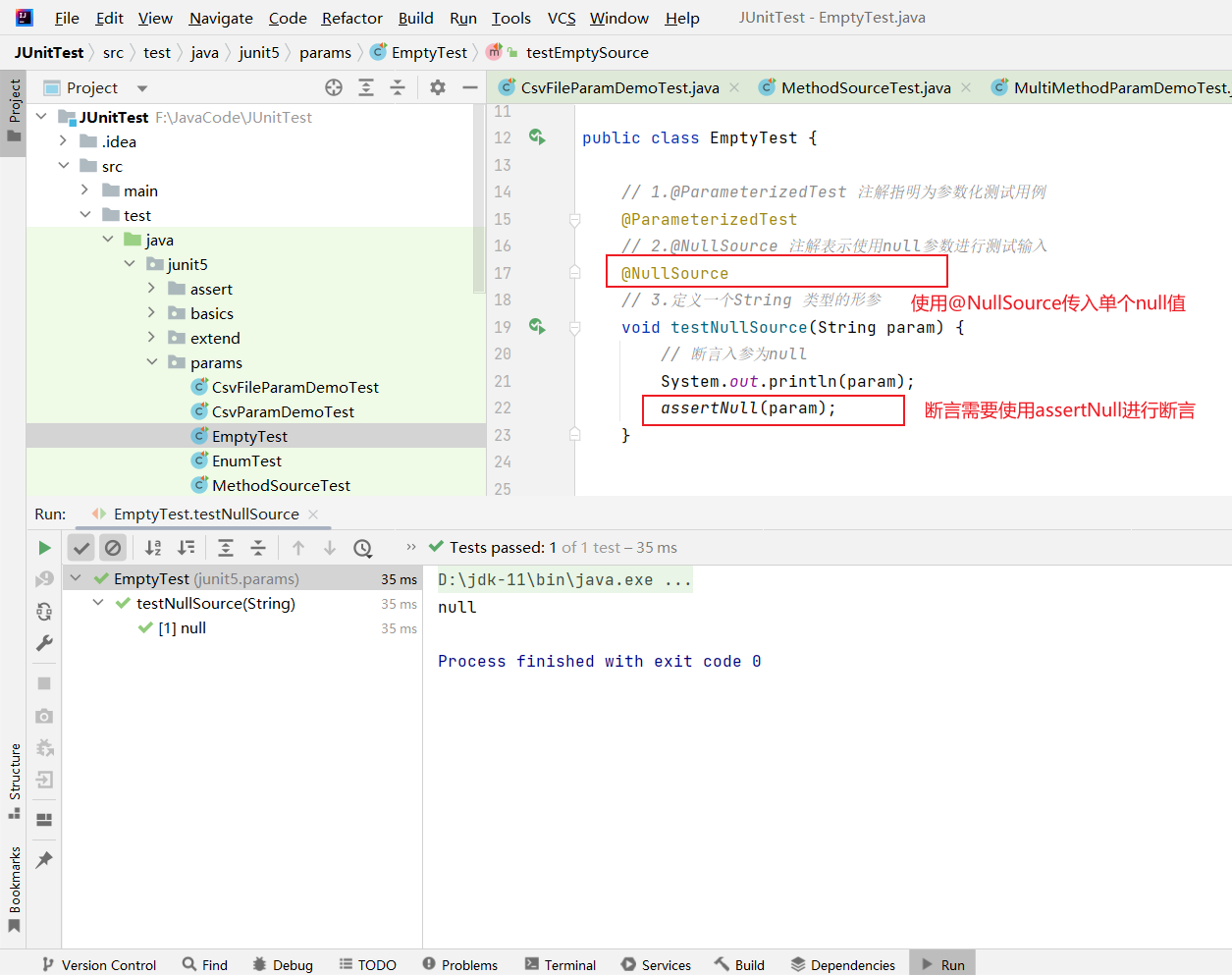Open the Terminal tool window
The height and width of the screenshot is (975, 1232).
(561, 964)
